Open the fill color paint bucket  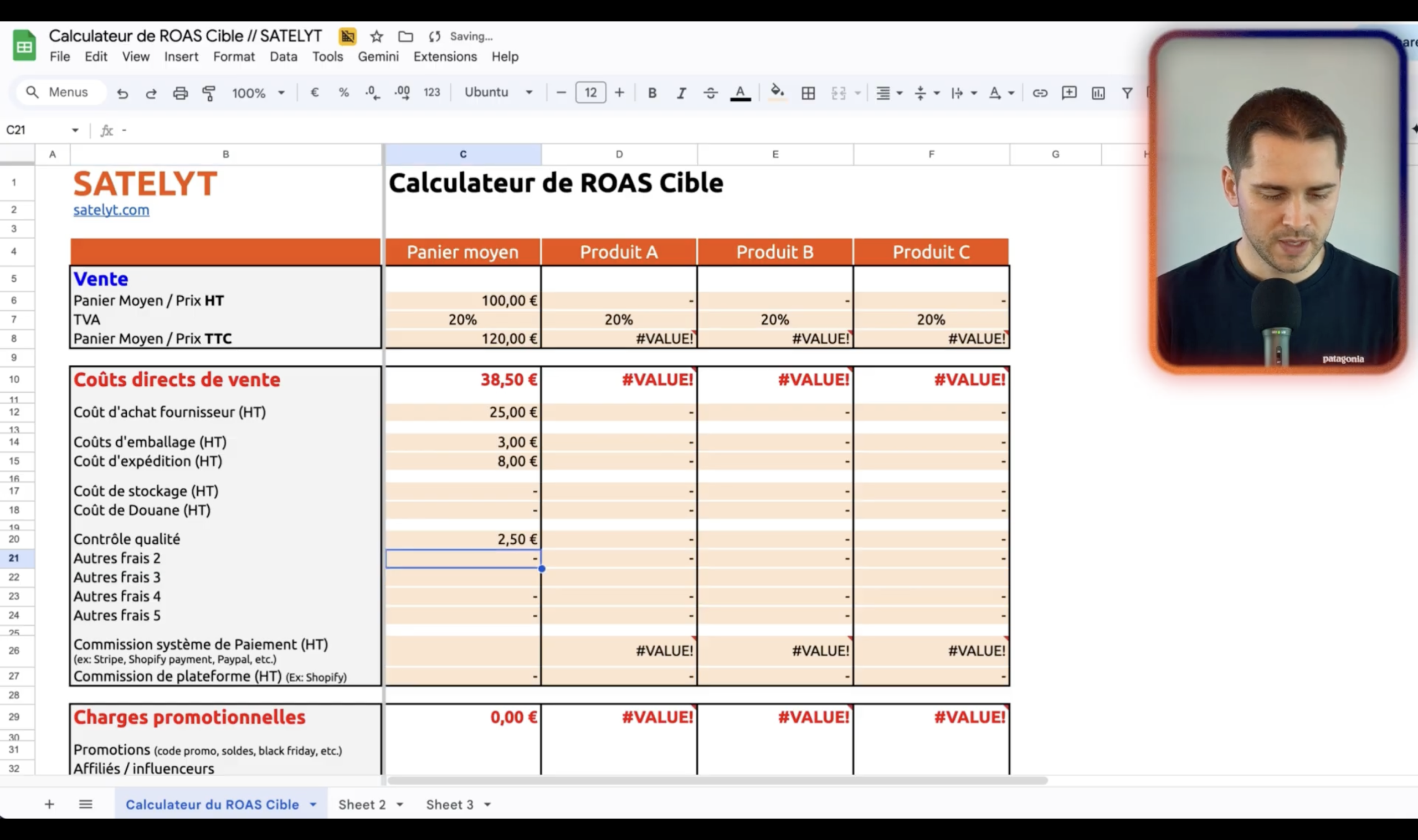(777, 92)
